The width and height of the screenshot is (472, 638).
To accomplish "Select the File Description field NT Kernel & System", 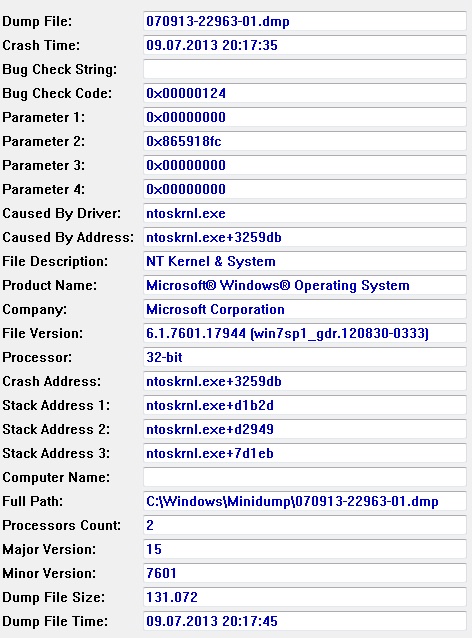I will [x=305, y=261].
